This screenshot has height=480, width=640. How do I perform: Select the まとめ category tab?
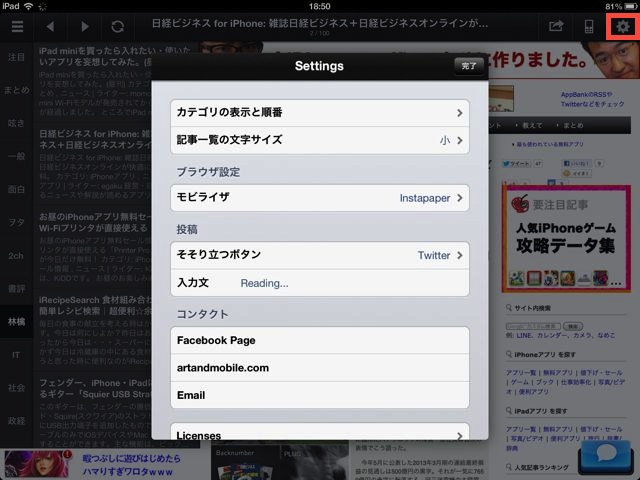(16, 90)
